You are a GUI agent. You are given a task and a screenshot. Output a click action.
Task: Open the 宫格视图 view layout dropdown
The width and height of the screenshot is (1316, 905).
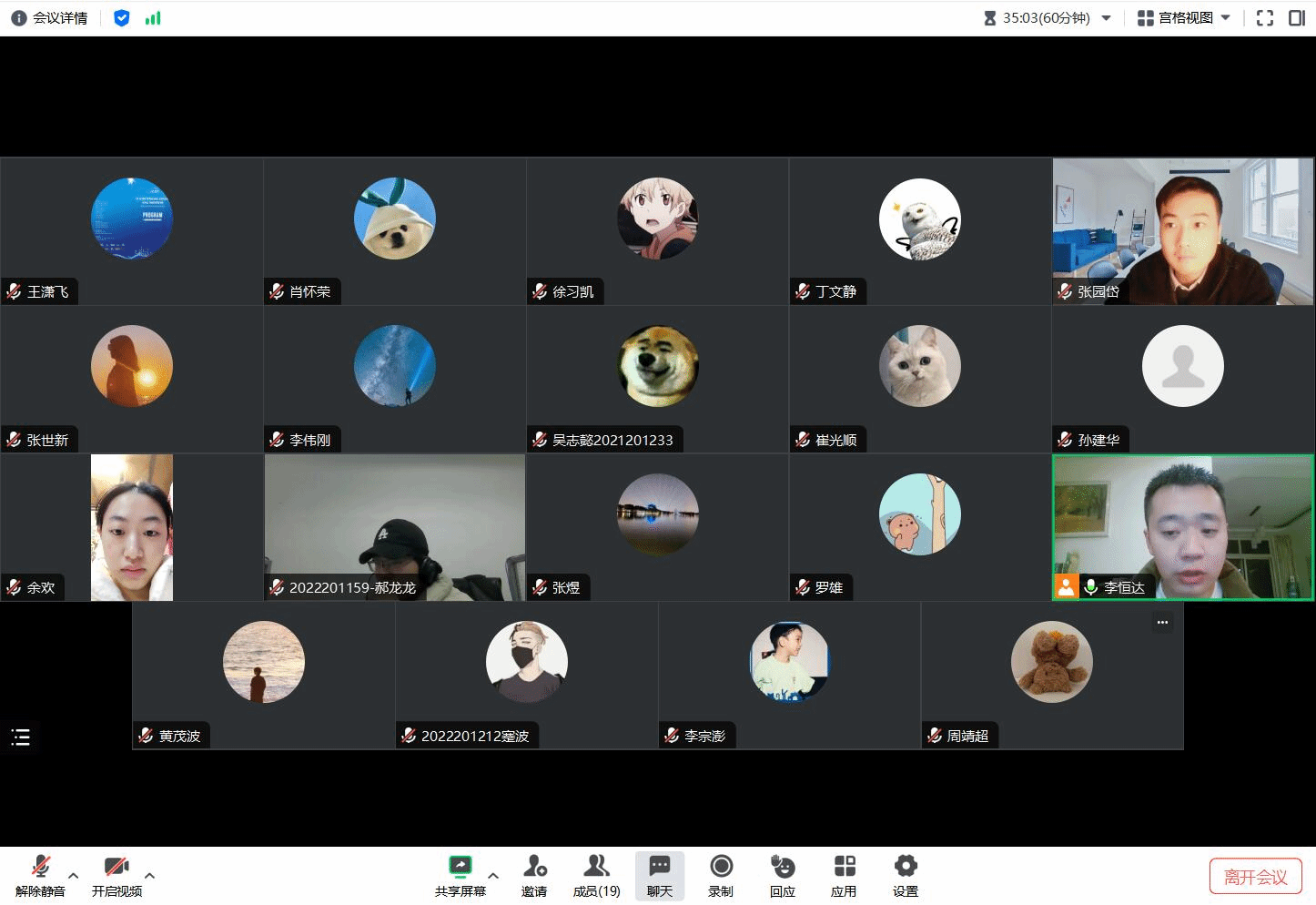click(1184, 18)
